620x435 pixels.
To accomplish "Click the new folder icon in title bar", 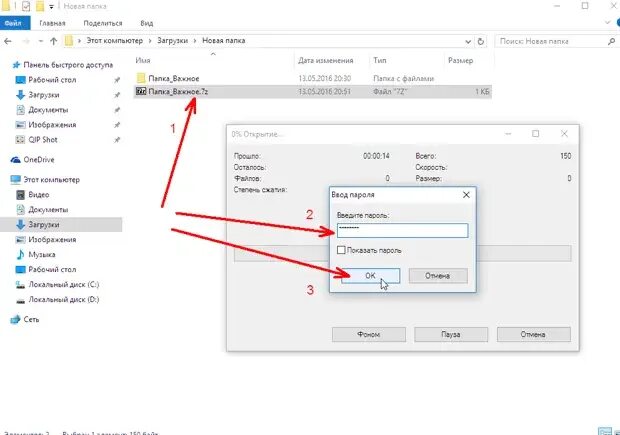I will 40,6.
